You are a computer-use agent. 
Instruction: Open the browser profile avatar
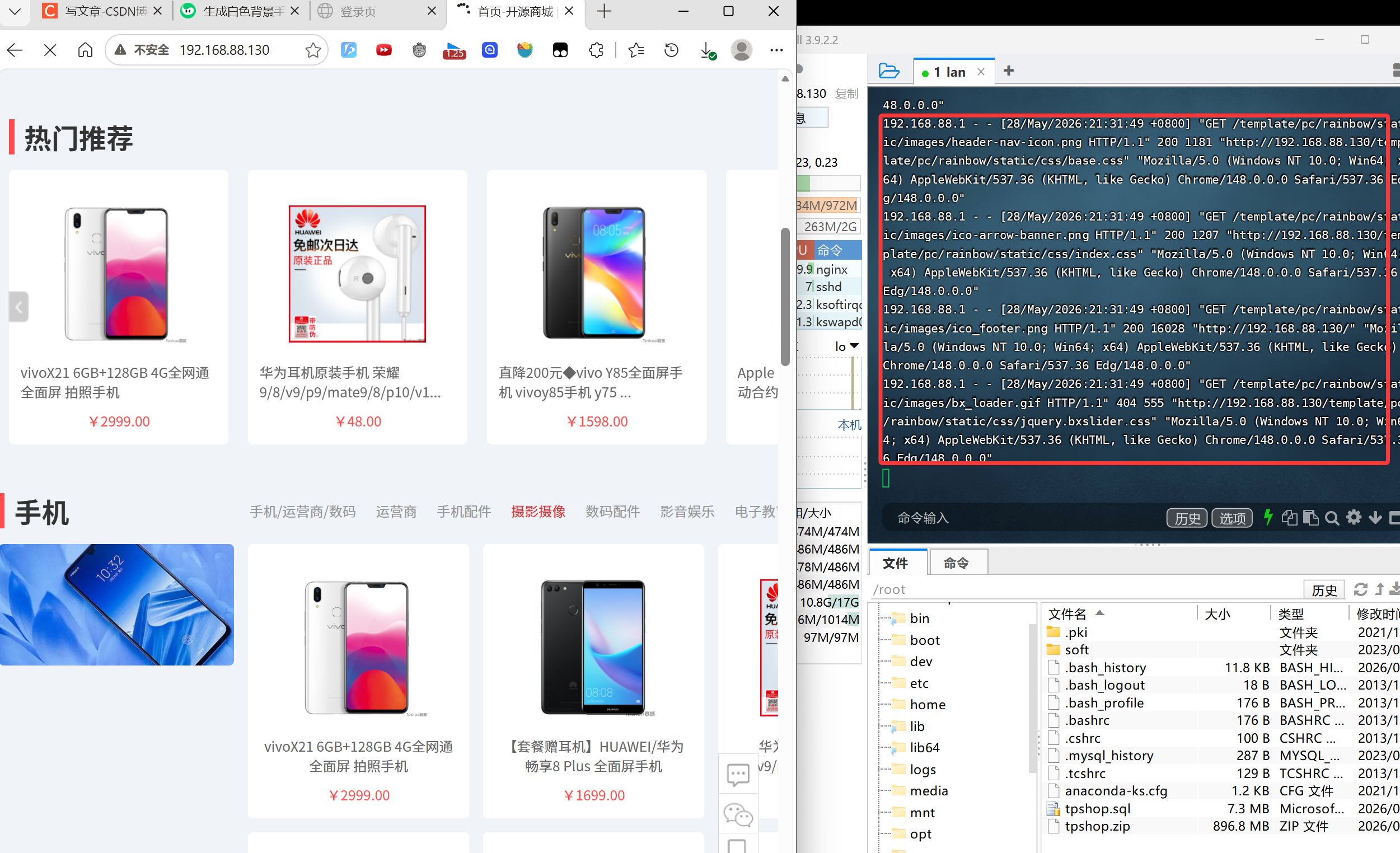point(742,50)
